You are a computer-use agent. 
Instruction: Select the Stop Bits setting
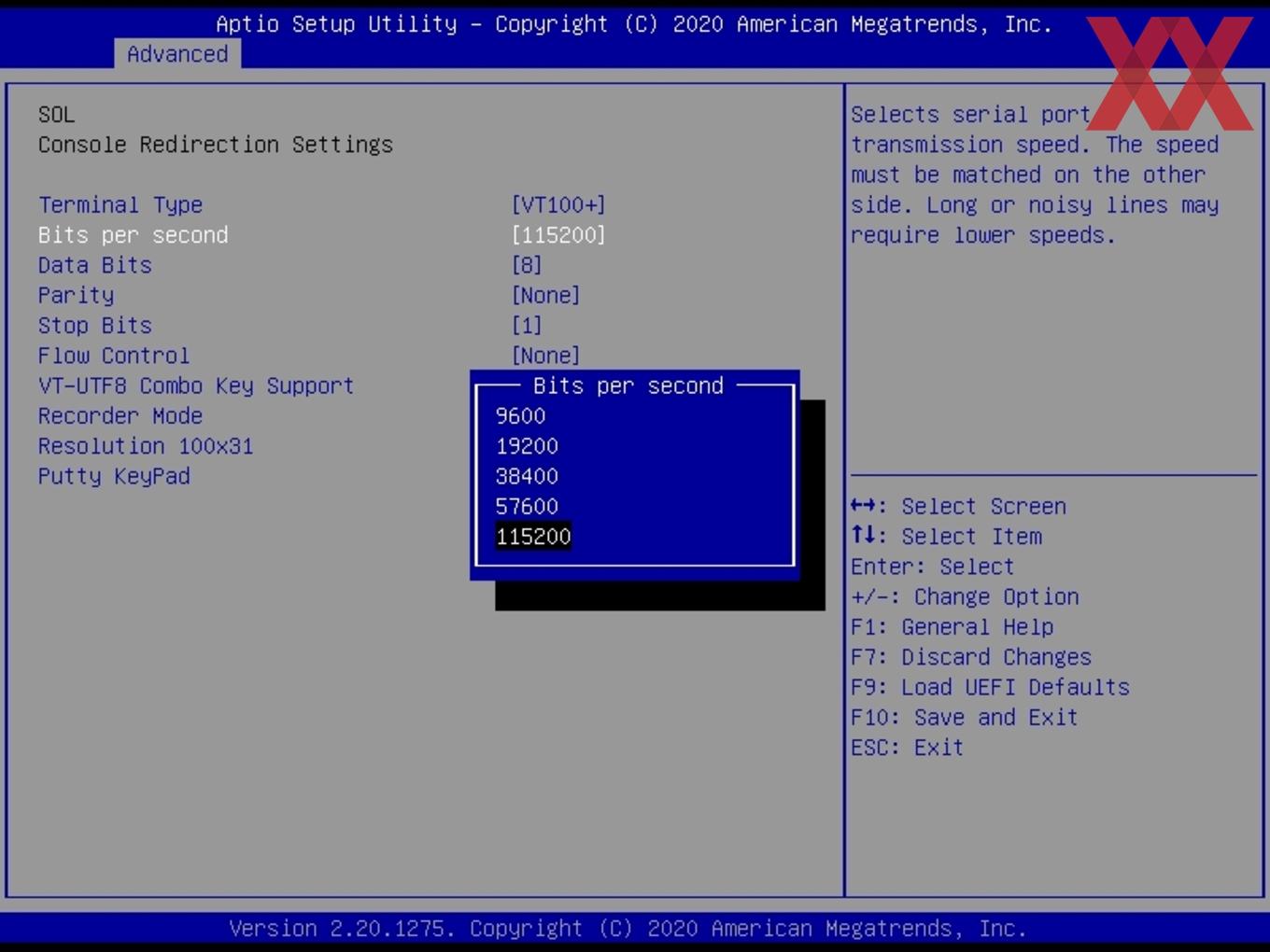[94, 326]
